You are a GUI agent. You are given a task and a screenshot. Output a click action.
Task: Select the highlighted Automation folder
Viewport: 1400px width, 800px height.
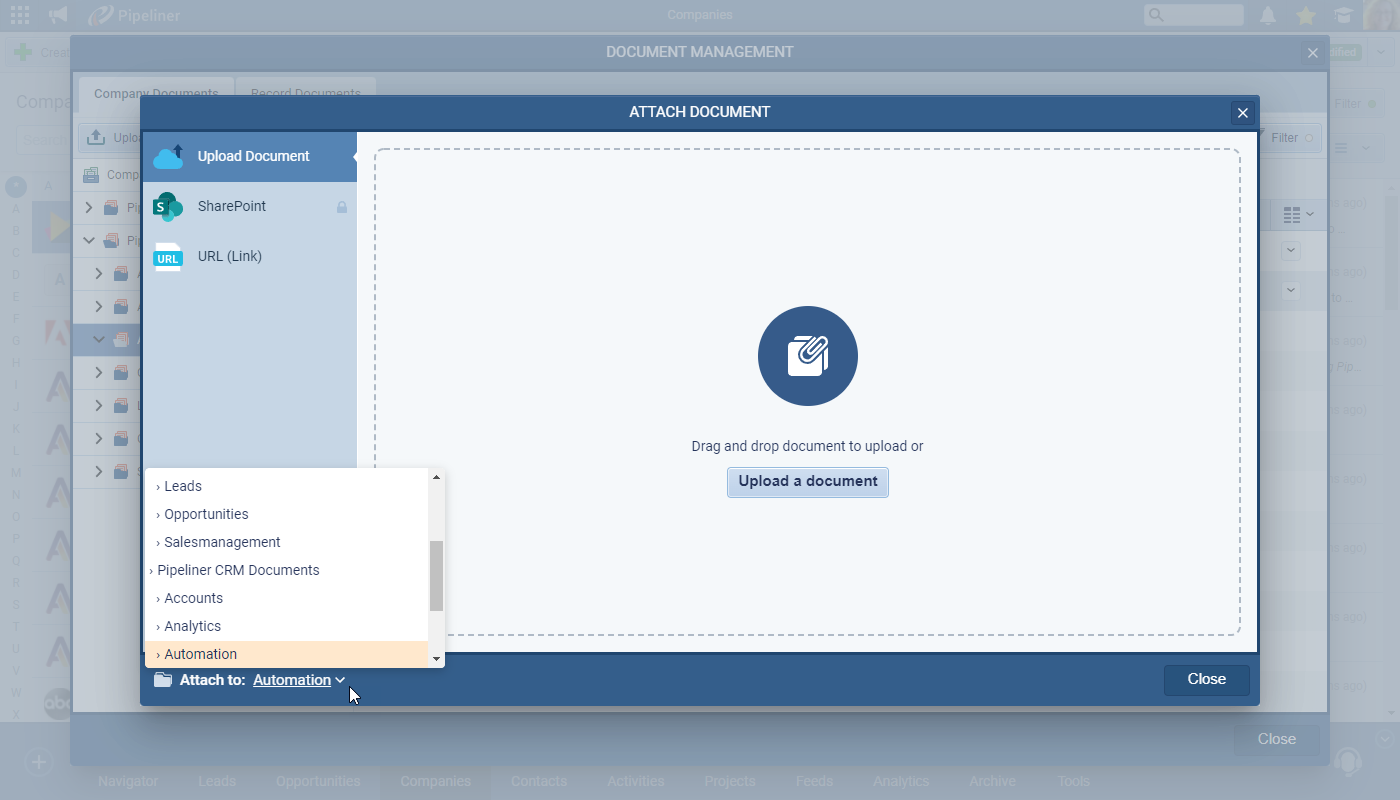click(200, 654)
